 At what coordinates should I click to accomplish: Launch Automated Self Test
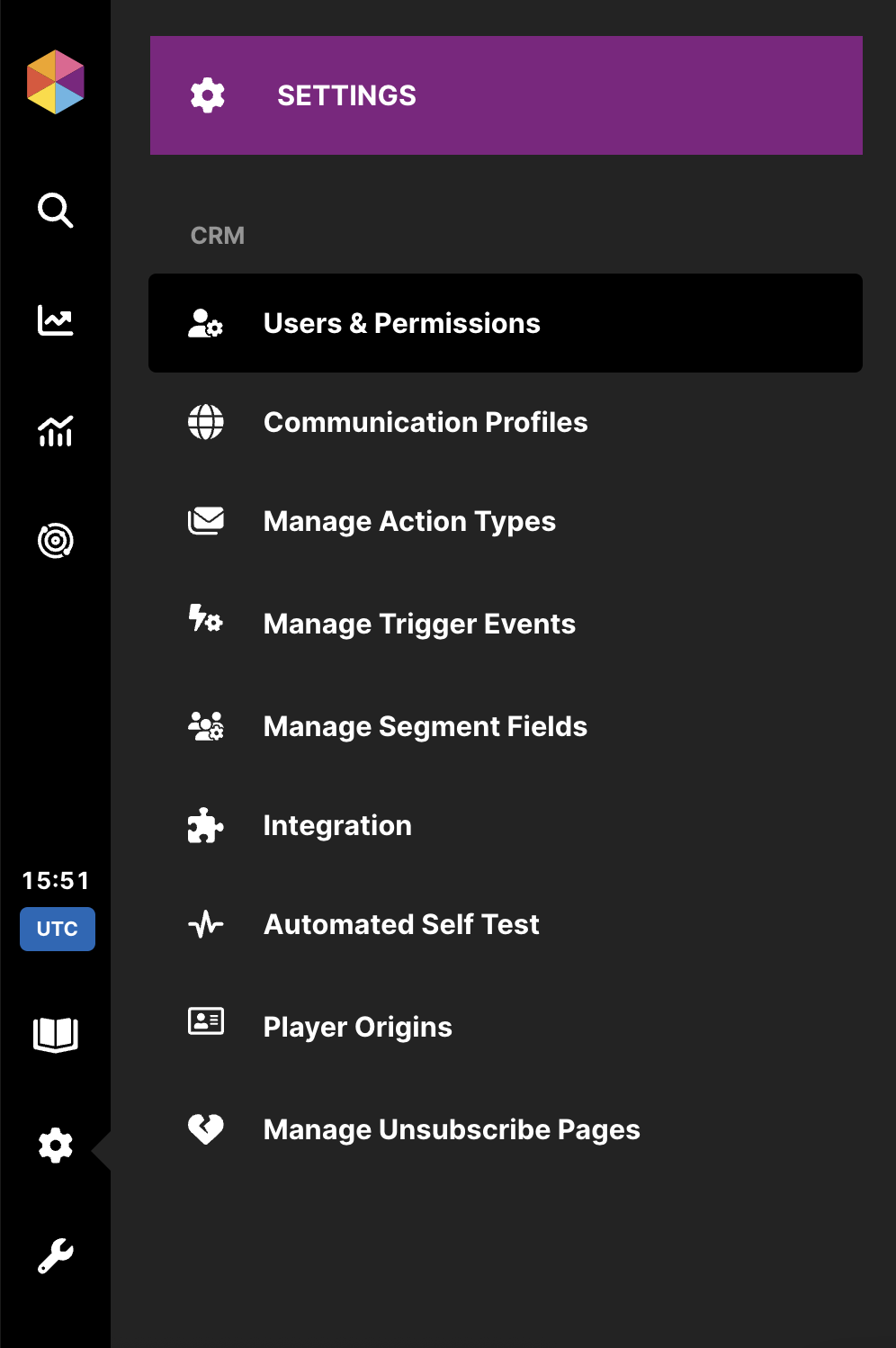(401, 924)
